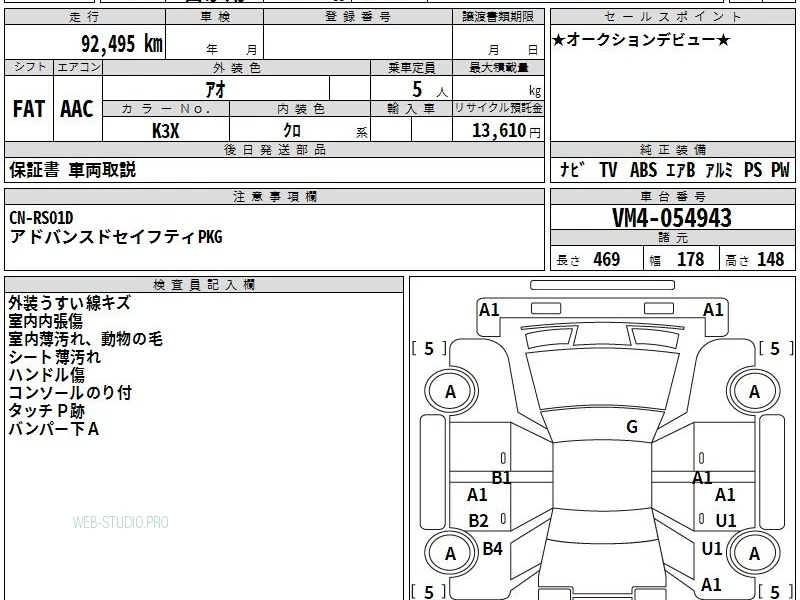Viewport: 800px width, 600px height.
Task: Click the inspector note 外装うすい線キズ
Action: tap(69, 303)
